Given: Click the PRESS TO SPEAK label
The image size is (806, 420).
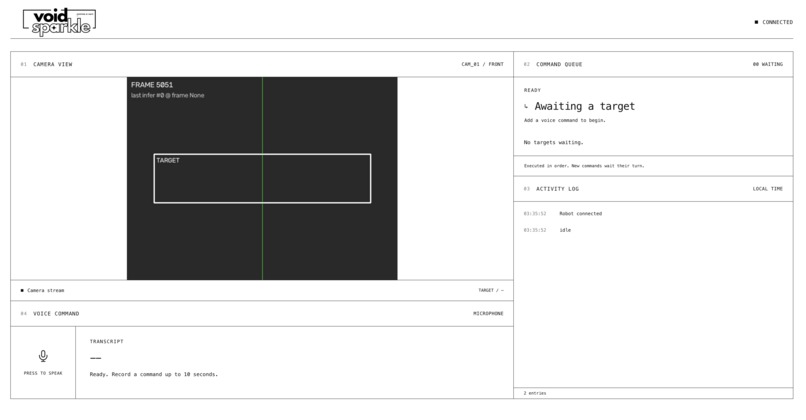Looking at the screenshot, I should [43, 373].
